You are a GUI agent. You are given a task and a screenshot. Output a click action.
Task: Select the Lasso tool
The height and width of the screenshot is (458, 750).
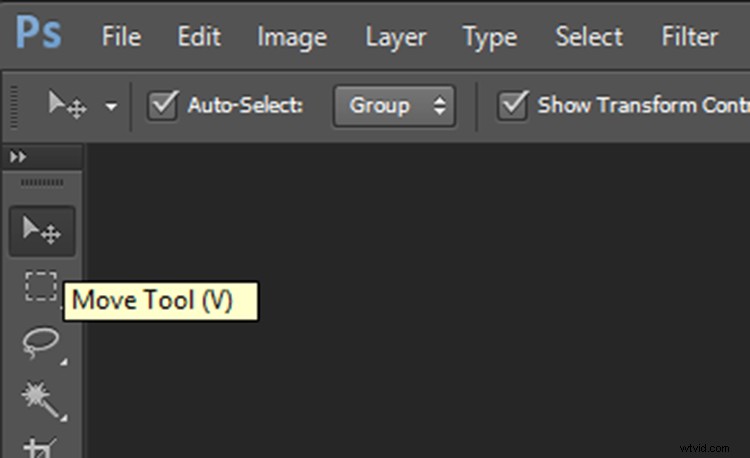tap(41, 343)
